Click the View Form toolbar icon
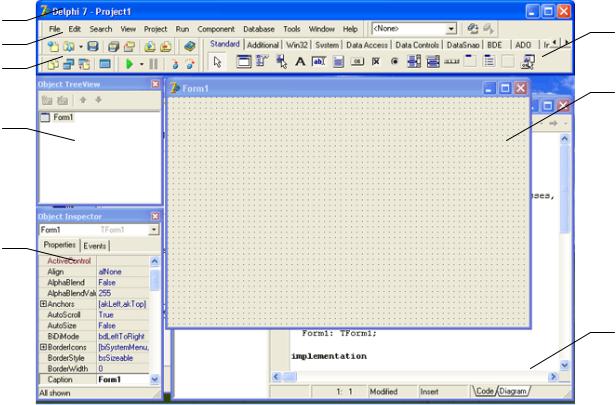616x405 pixels. tap(69, 64)
